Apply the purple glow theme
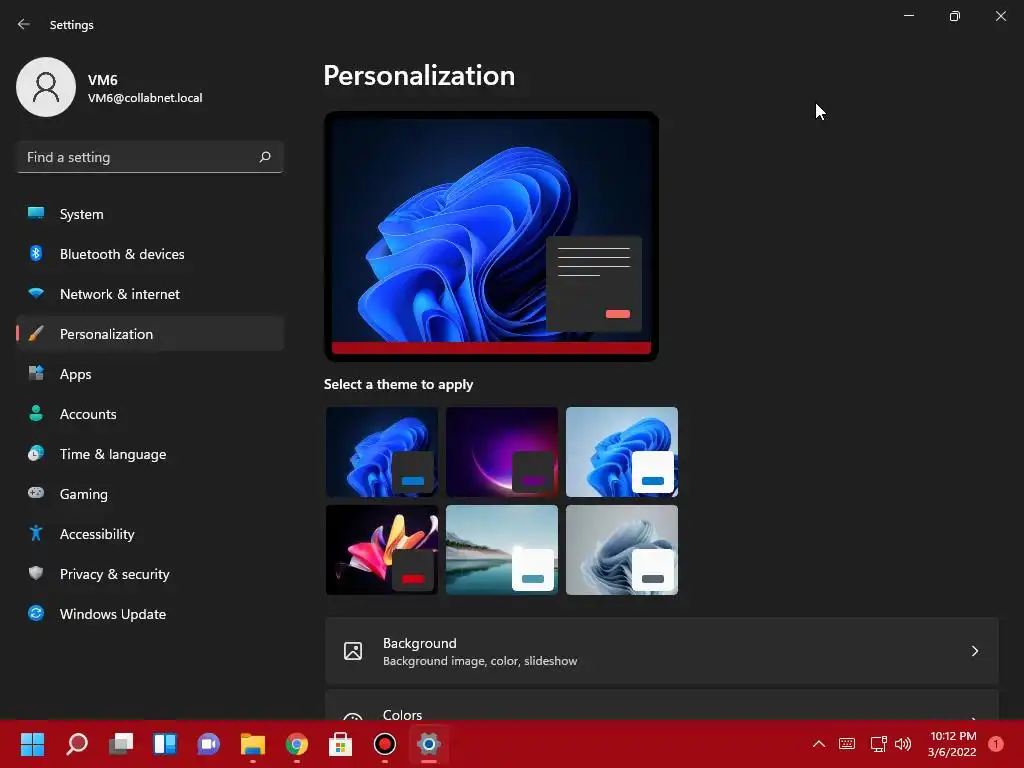 click(x=502, y=452)
